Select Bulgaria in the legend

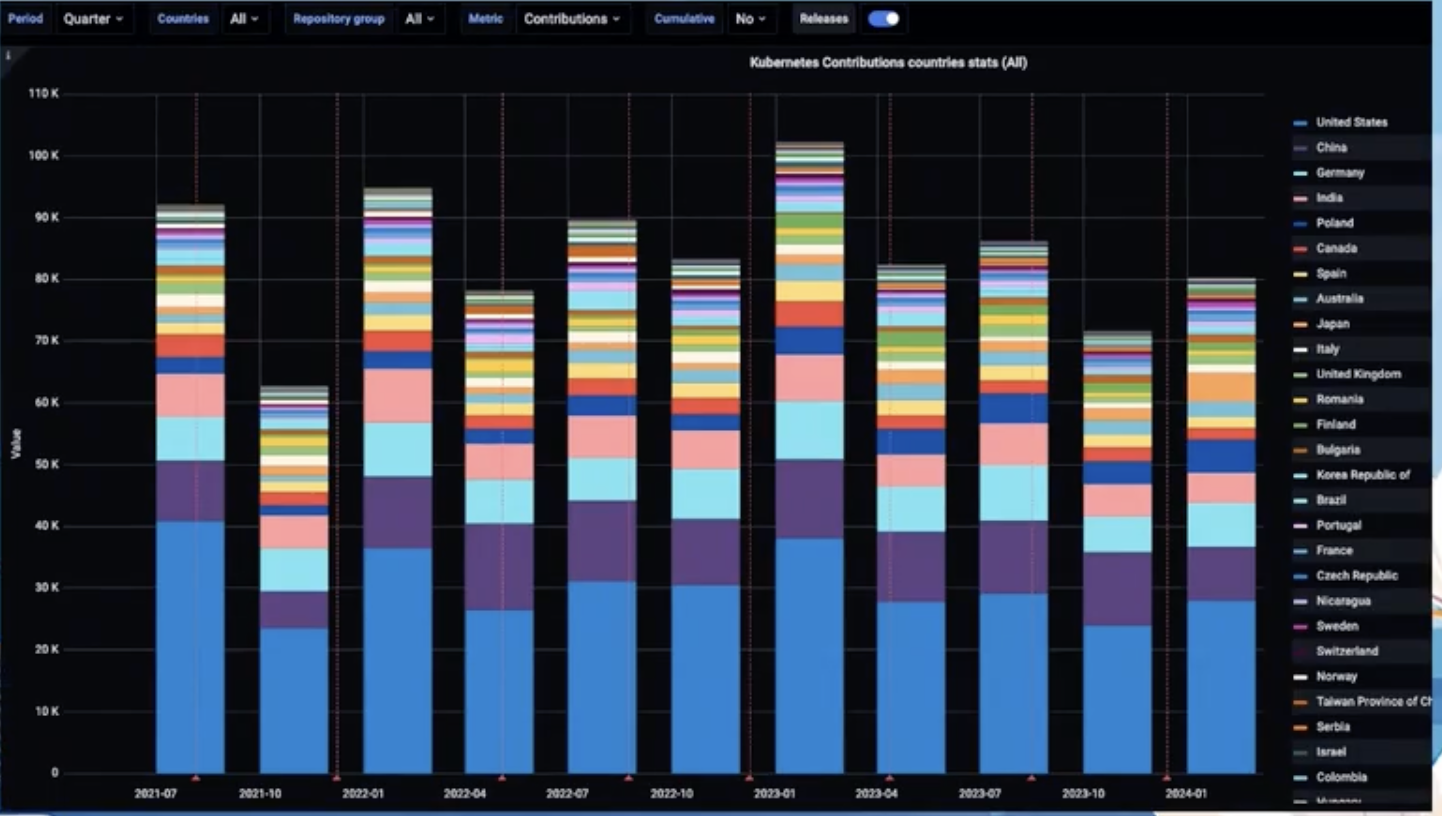[1338, 450]
